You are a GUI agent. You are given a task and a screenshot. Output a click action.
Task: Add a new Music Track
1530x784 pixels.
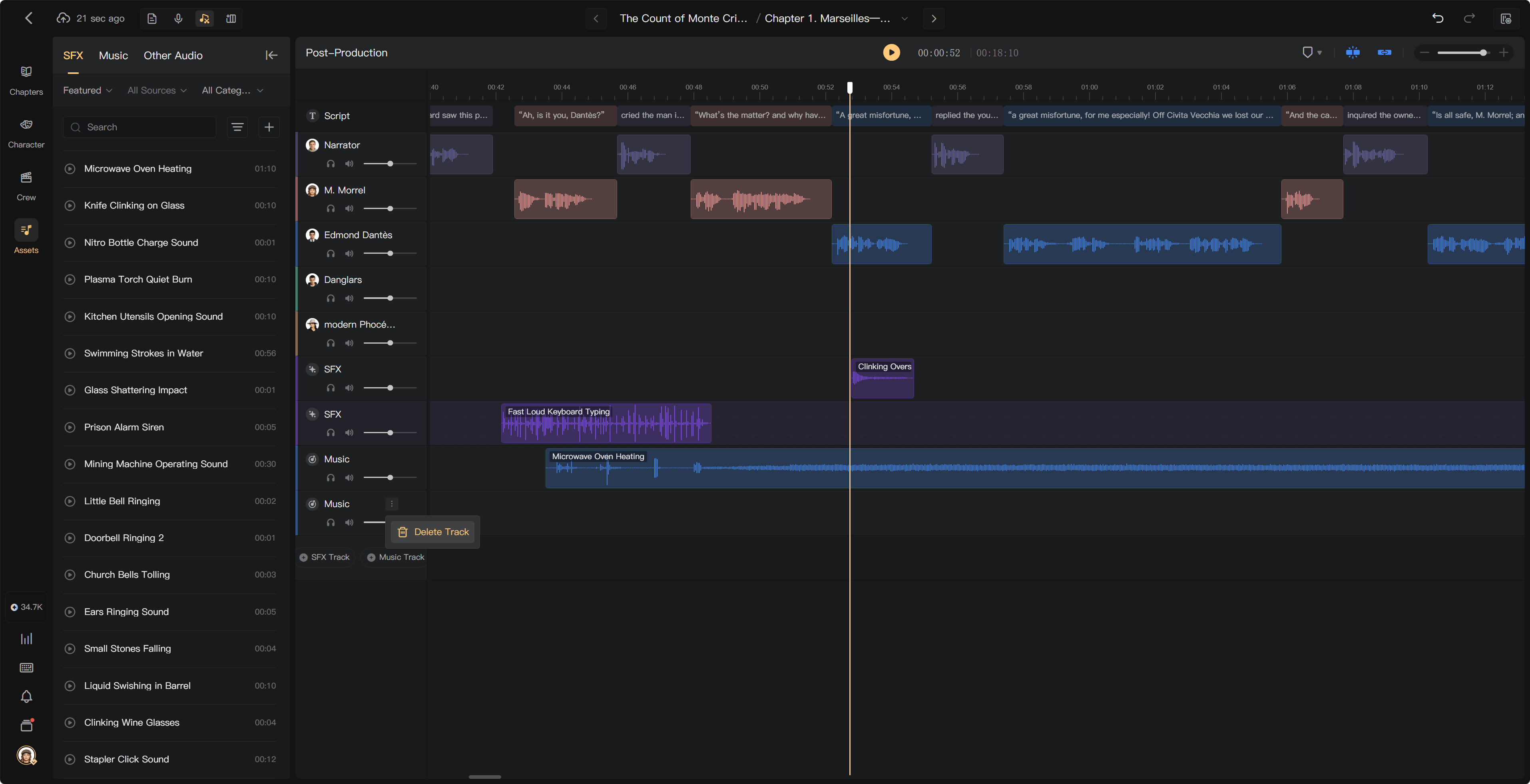(x=396, y=557)
